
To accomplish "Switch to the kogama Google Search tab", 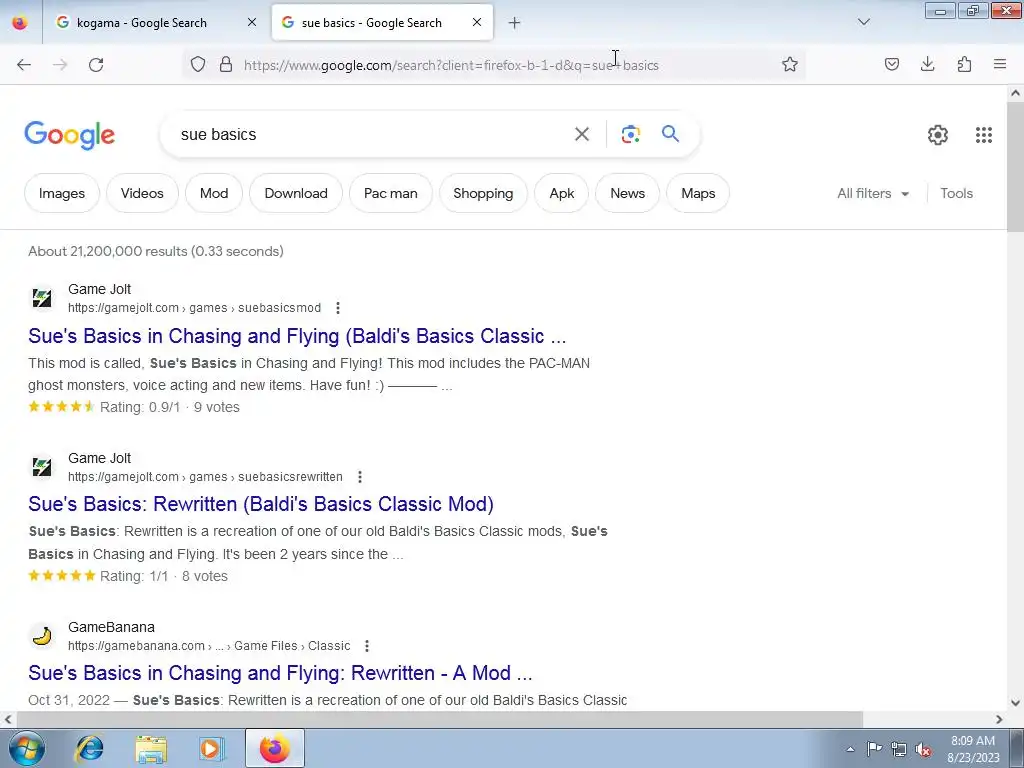I will tap(157, 23).
